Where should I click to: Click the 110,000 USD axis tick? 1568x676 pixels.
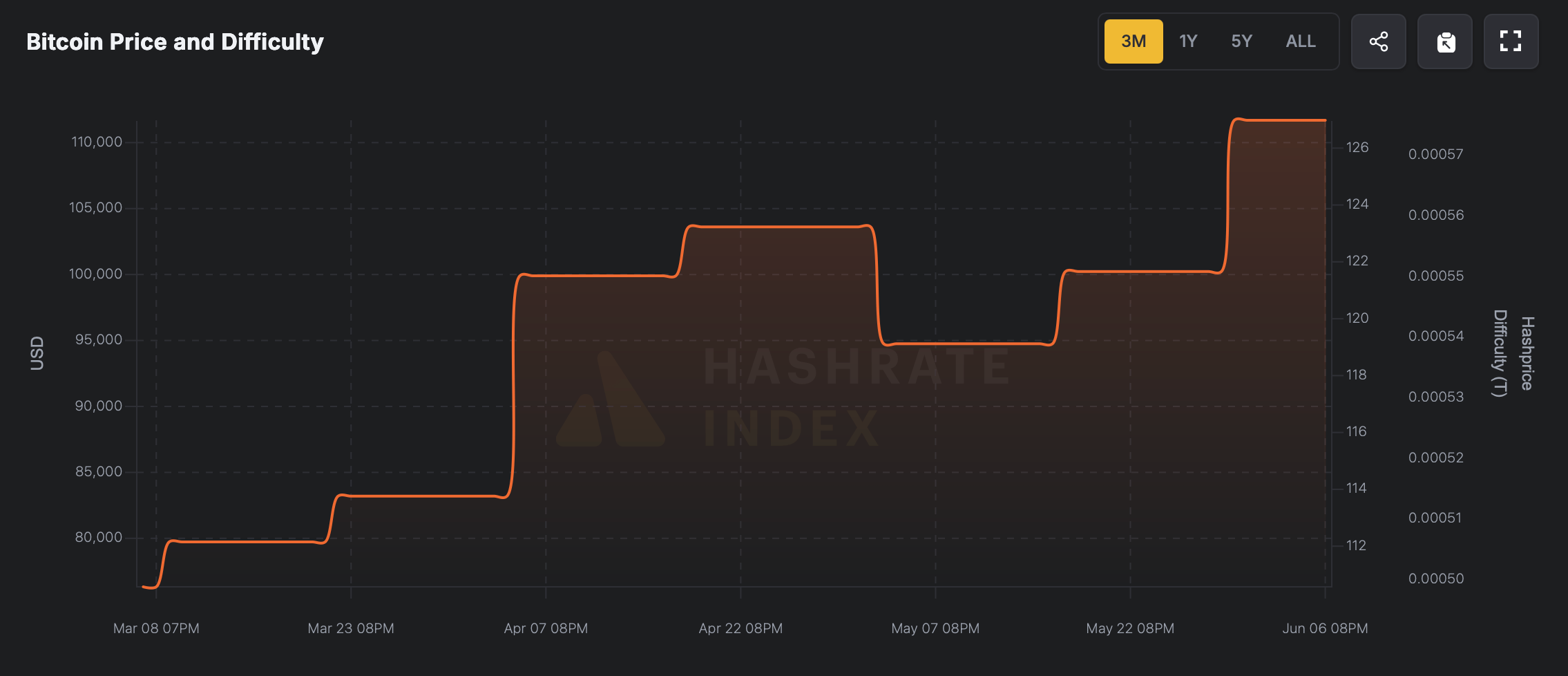coord(97,142)
